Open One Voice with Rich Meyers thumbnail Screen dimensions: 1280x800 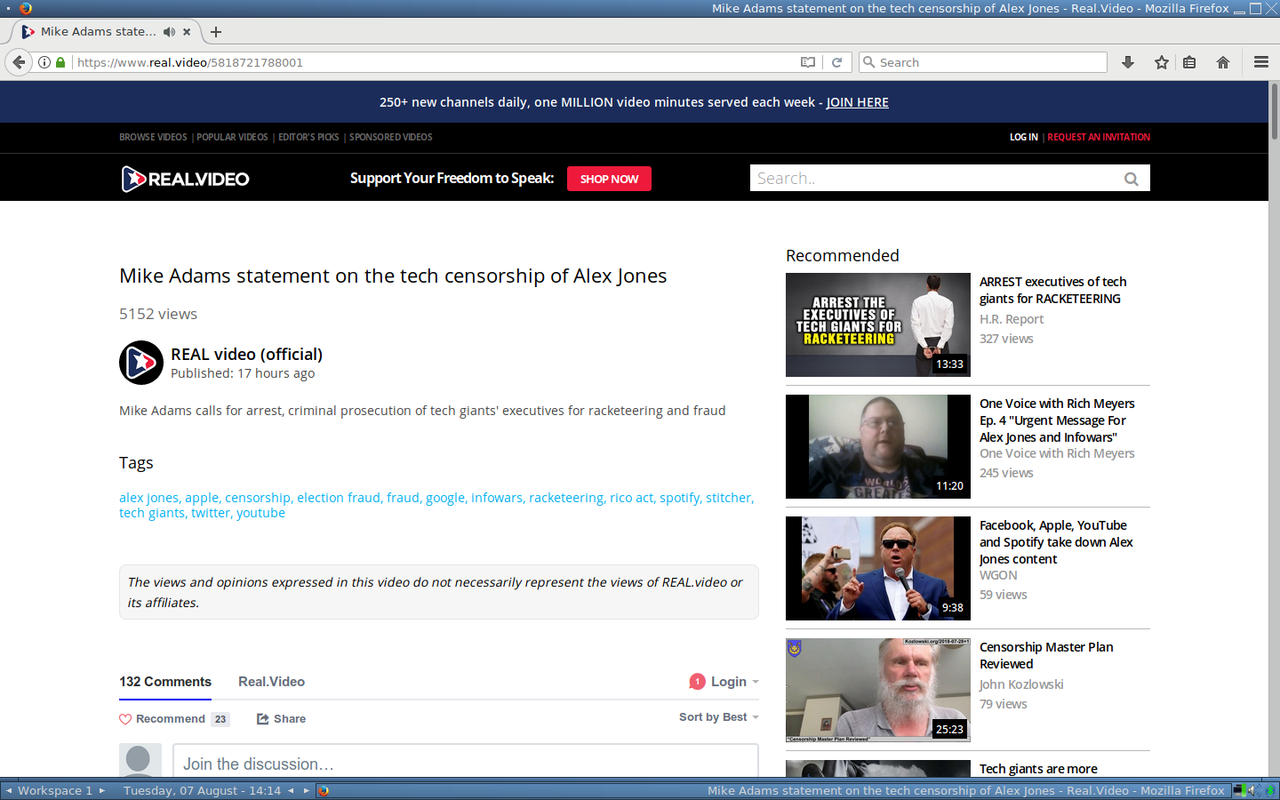click(878, 447)
